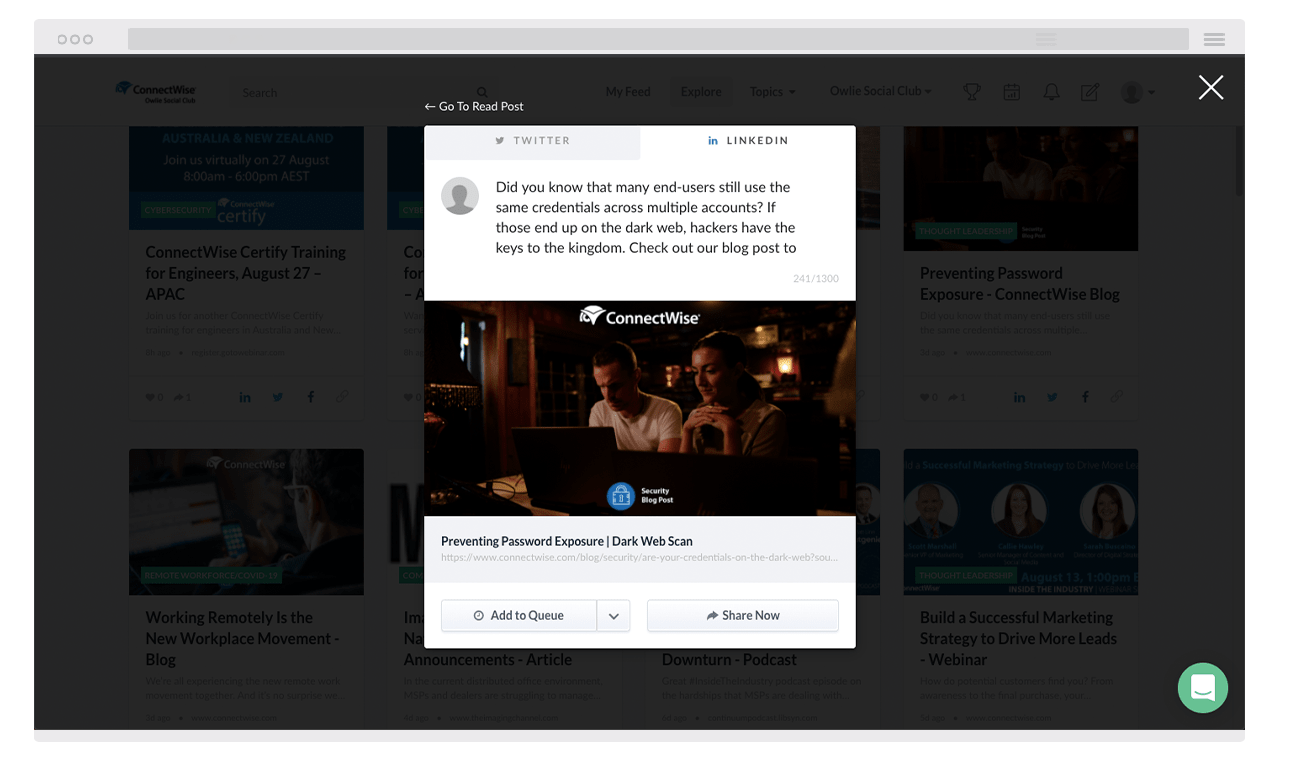Click the Add to Queue button

[x=519, y=616]
